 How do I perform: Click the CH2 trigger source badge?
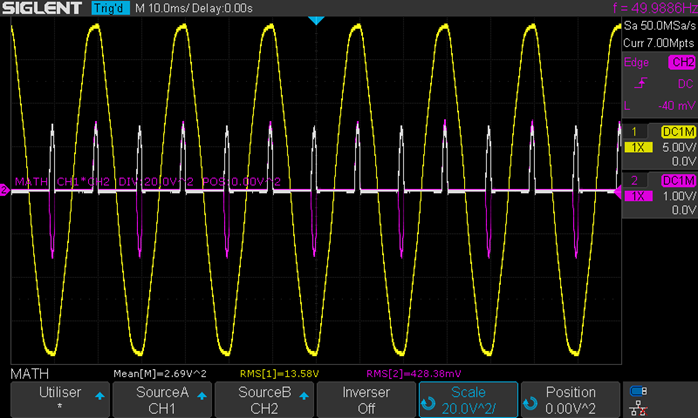682,62
